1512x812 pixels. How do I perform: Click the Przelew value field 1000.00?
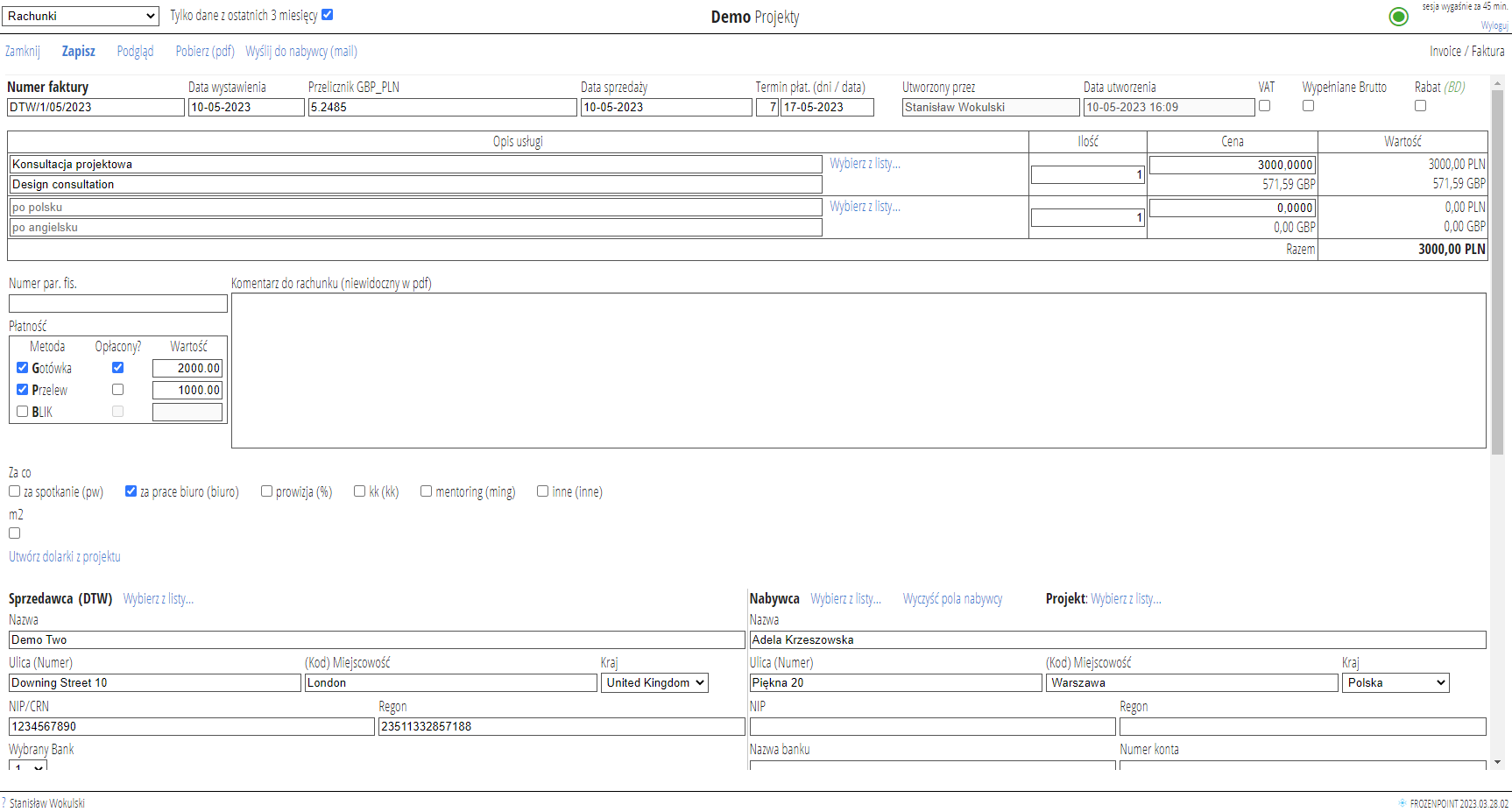tap(187, 390)
